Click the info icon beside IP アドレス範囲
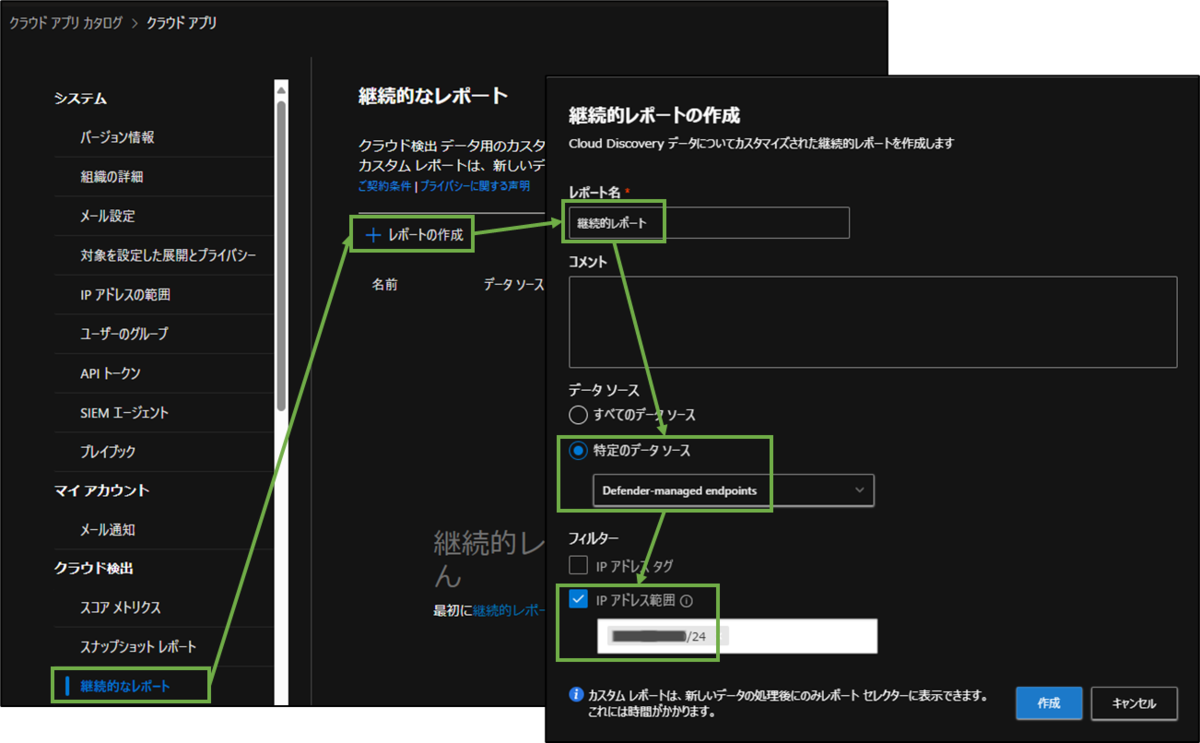Screen dimensions: 1200x743 (686, 601)
